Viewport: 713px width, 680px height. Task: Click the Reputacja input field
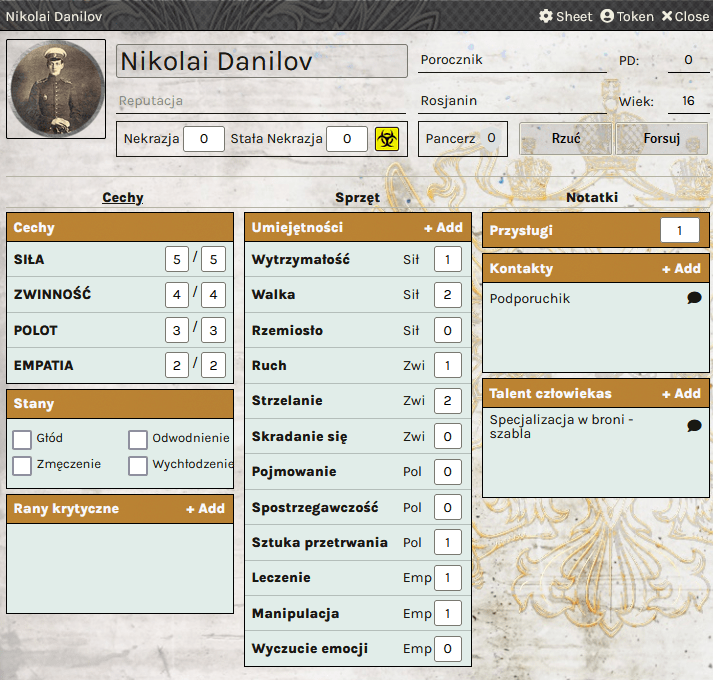click(x=260, y=101)
